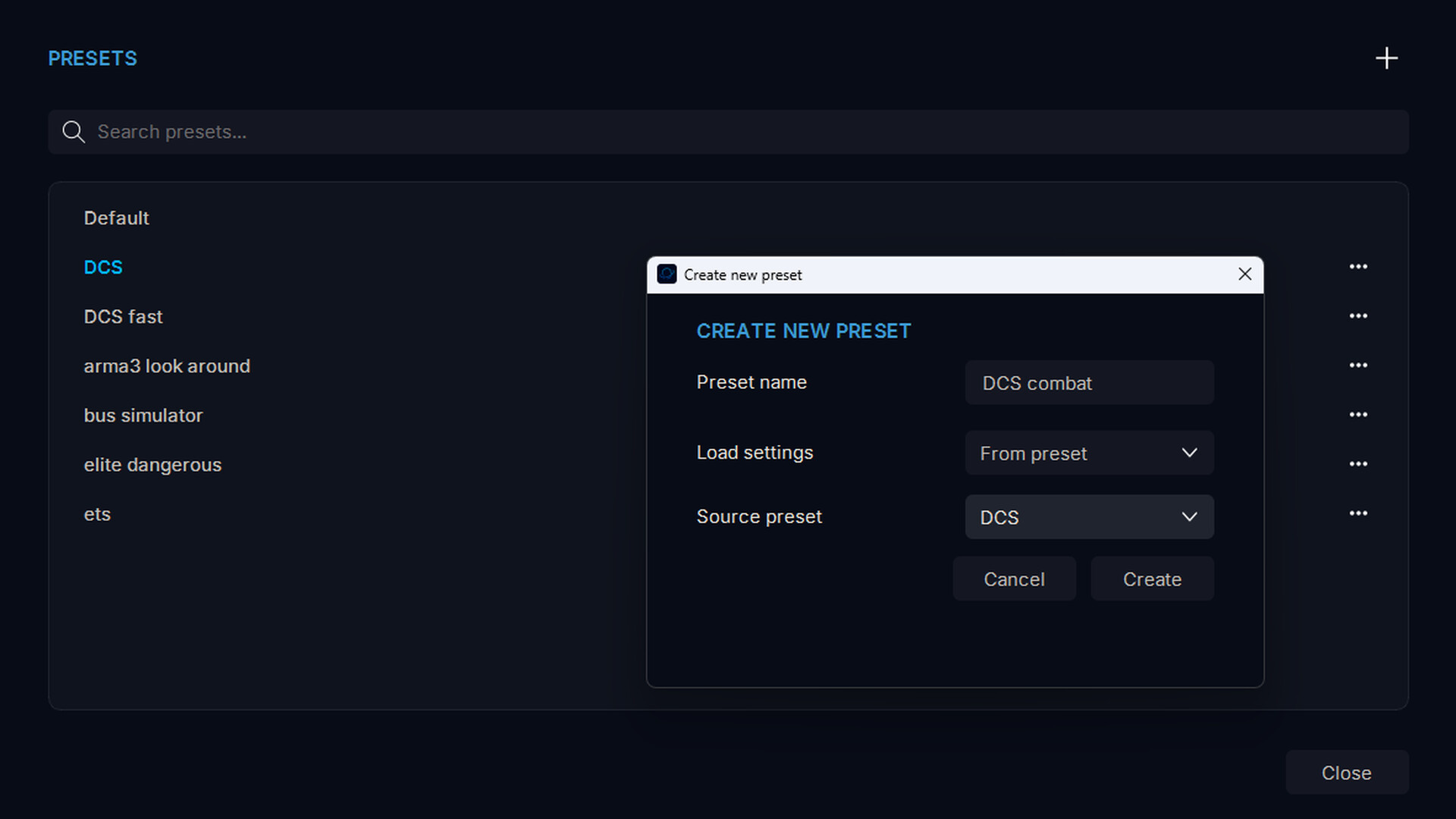1456x819 pixels.
Task: Select the Default preset
Action: (x=117, y=218)
